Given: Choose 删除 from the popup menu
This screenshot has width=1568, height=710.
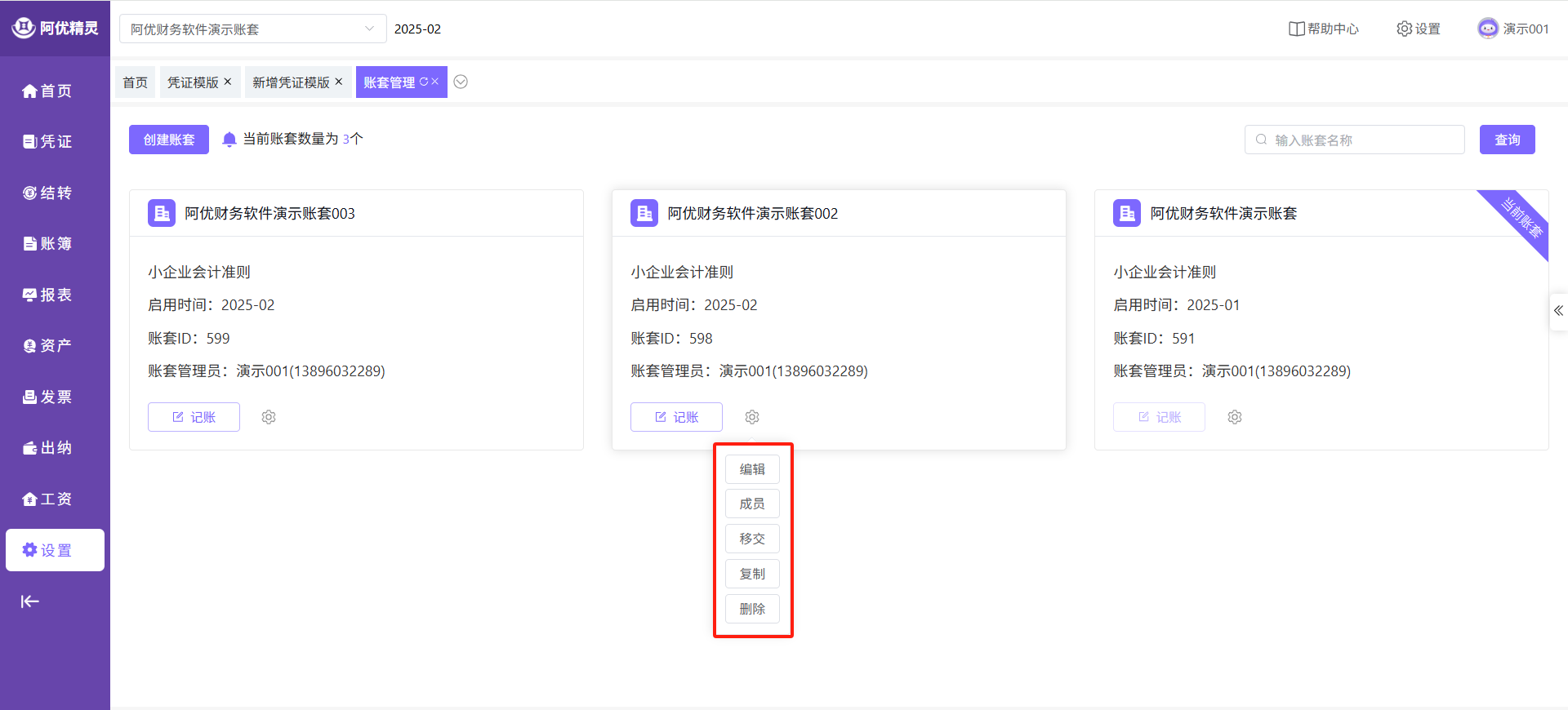Looking at the screenshot, I should coord(752,609).
